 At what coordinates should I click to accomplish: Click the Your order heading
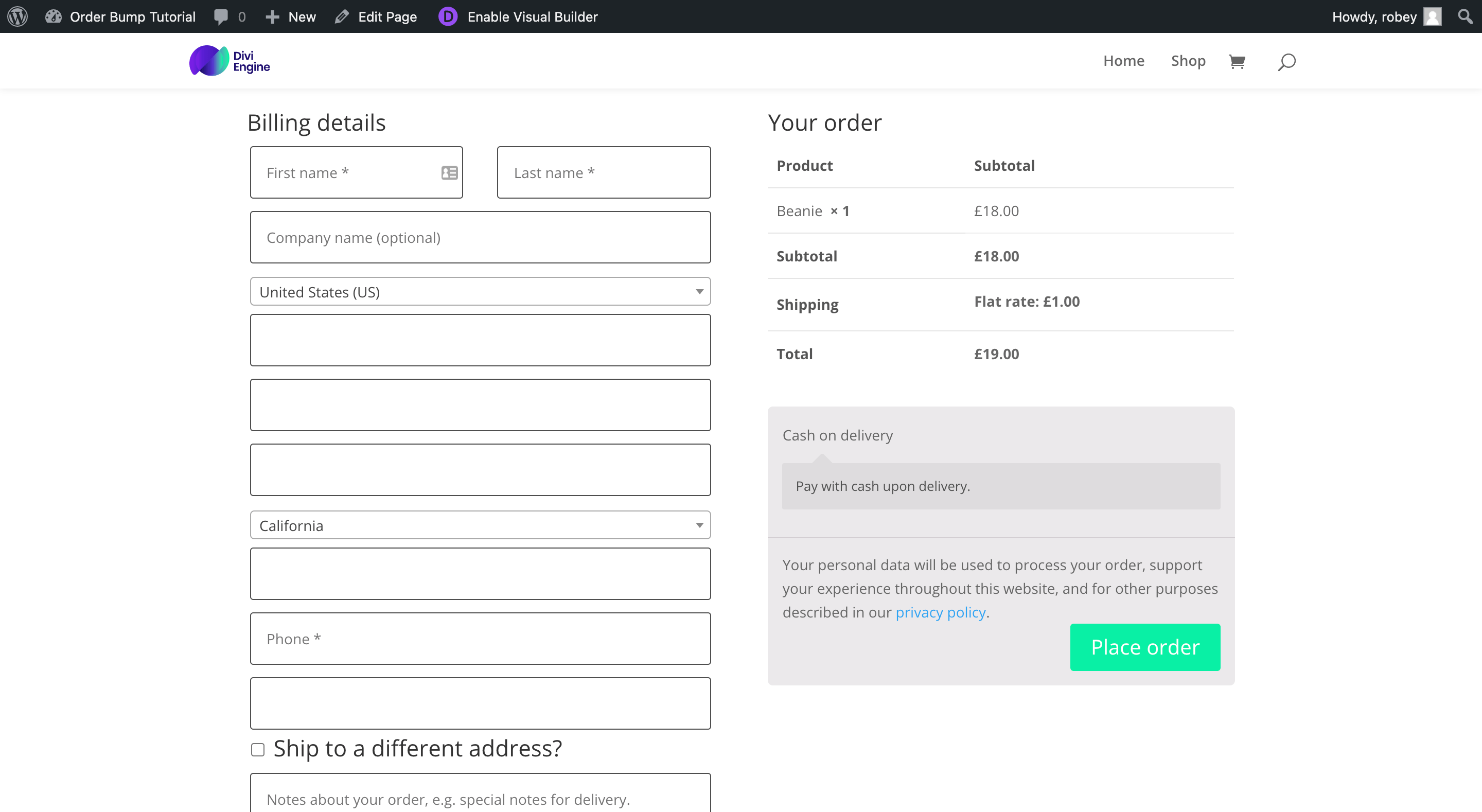tap(824, 122)
